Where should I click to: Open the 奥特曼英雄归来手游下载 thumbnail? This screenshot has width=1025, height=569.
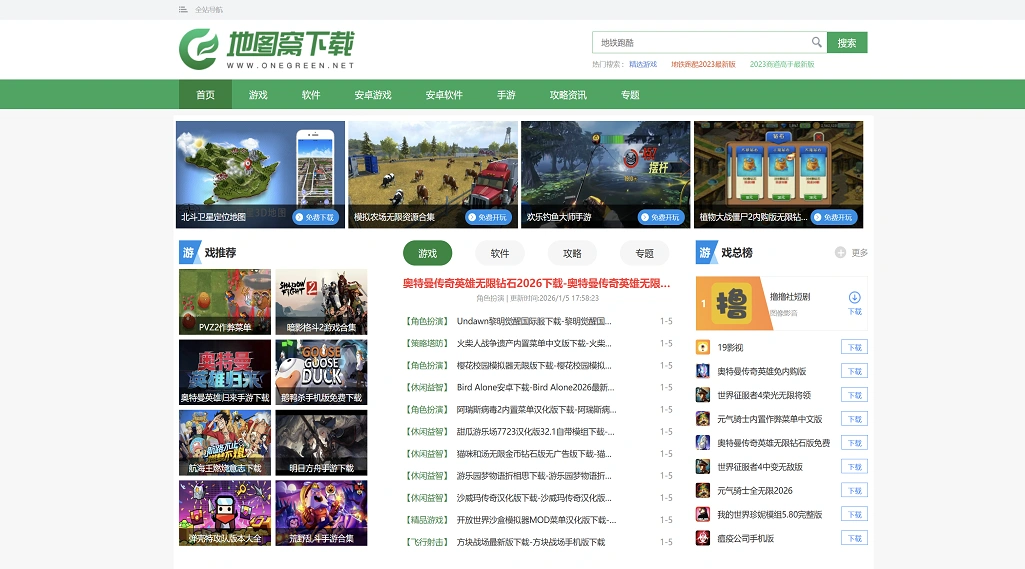click(x=225, y=372)
